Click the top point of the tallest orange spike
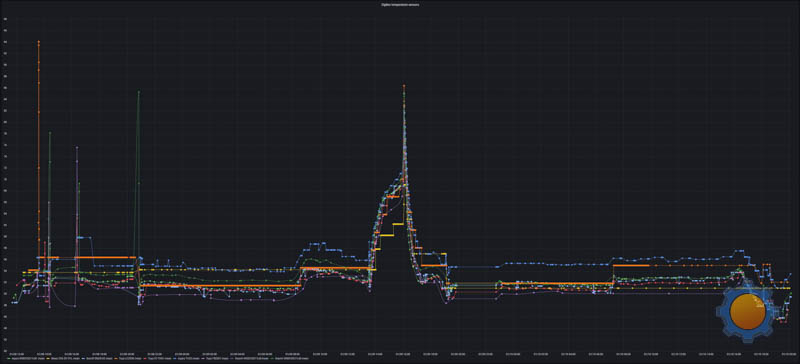Screen dimensions: 800x364 coord(39,41)
